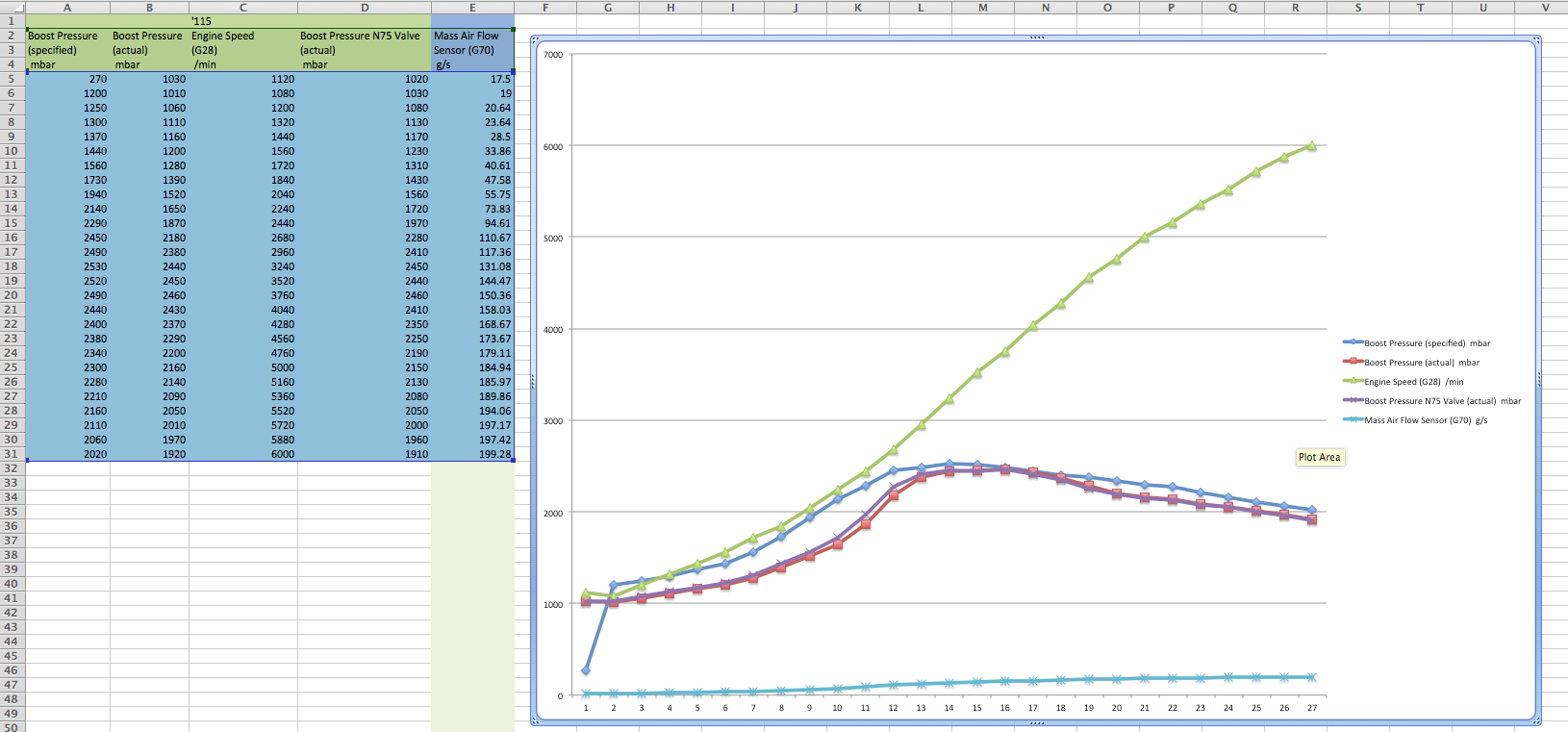Select the Boost Pressure (specified) legend entry

1427,343
